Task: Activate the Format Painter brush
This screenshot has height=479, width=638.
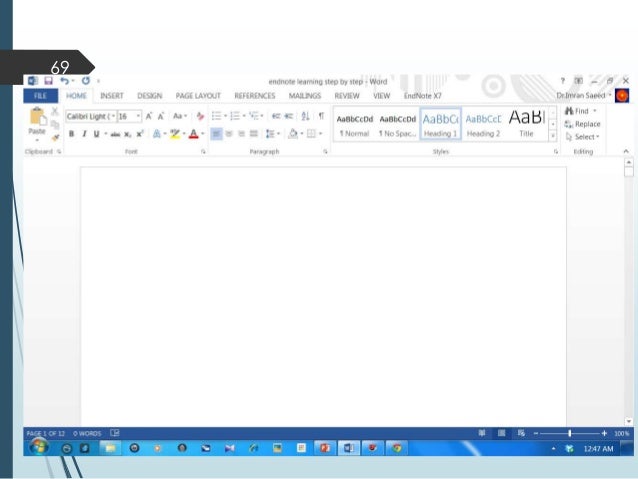Action: [x=55, y=138]
